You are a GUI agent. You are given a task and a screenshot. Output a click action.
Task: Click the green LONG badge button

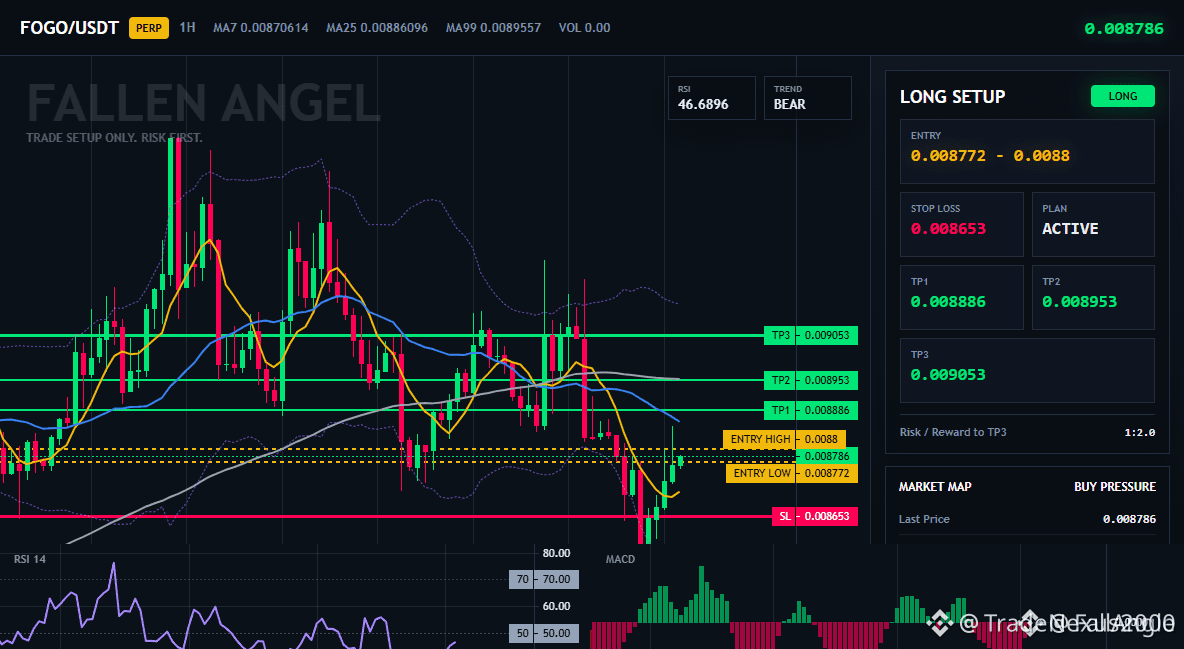[1123, 96]
